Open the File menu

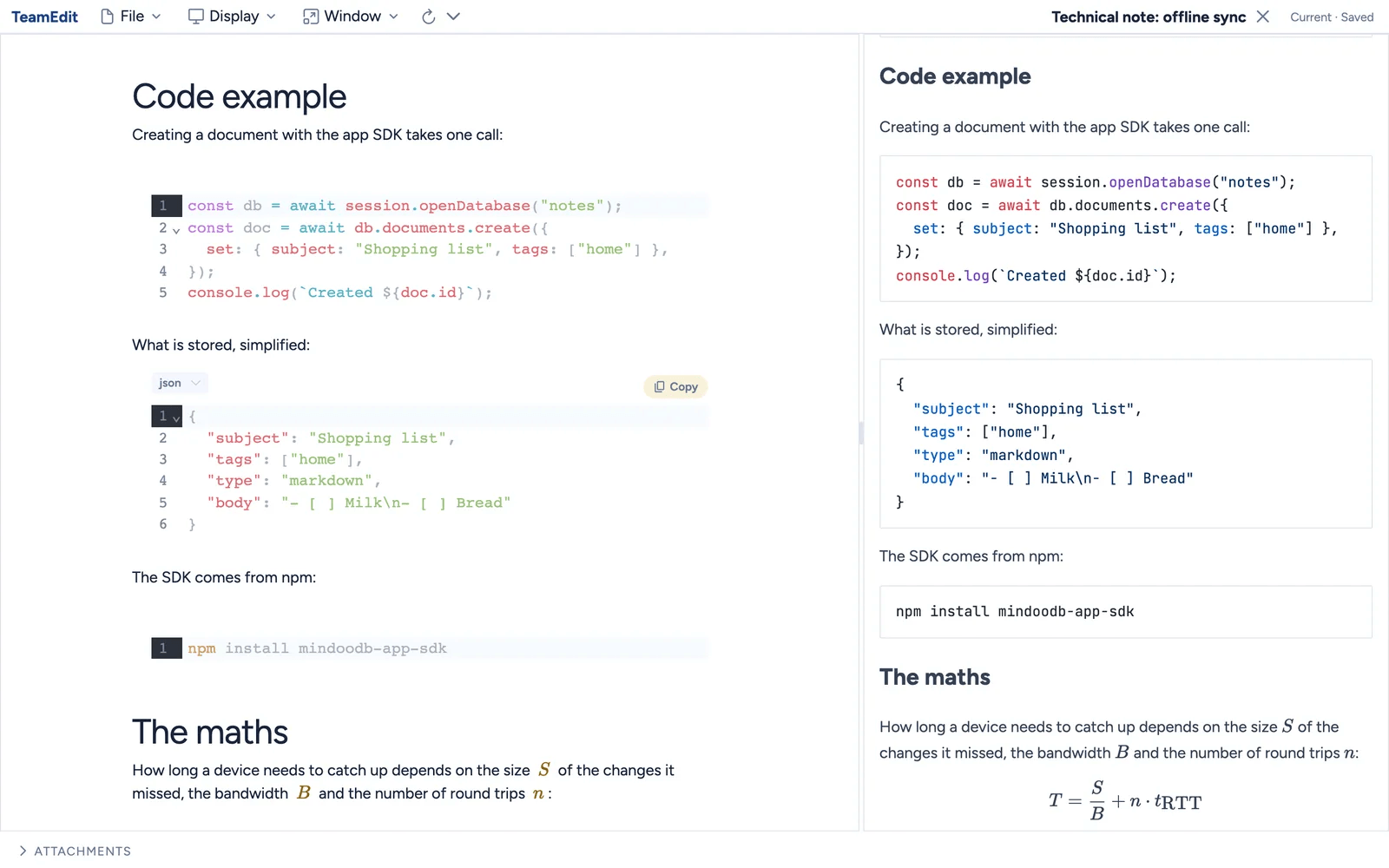[x=131, y=16]
